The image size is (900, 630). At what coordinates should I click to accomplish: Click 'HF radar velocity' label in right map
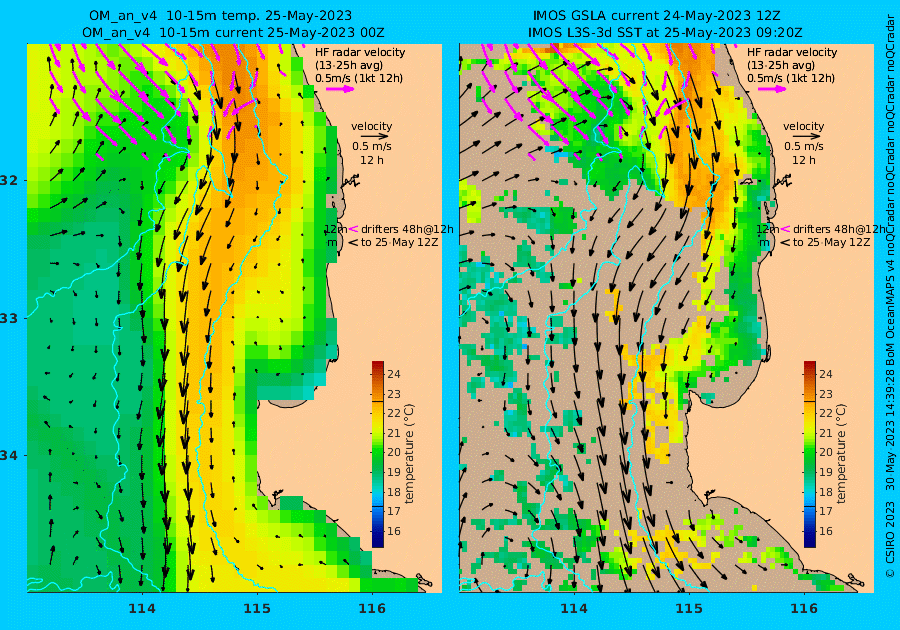(792, 52)
